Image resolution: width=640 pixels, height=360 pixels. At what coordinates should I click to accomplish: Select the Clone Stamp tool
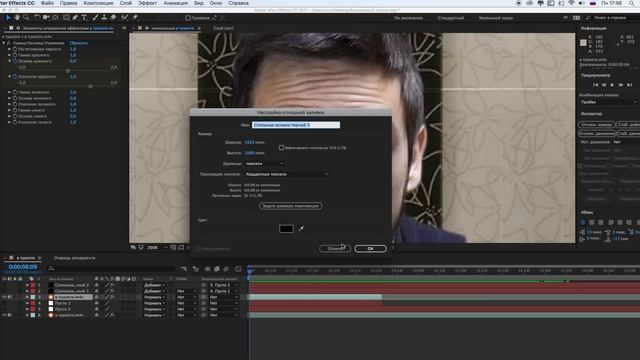(104, 18)
